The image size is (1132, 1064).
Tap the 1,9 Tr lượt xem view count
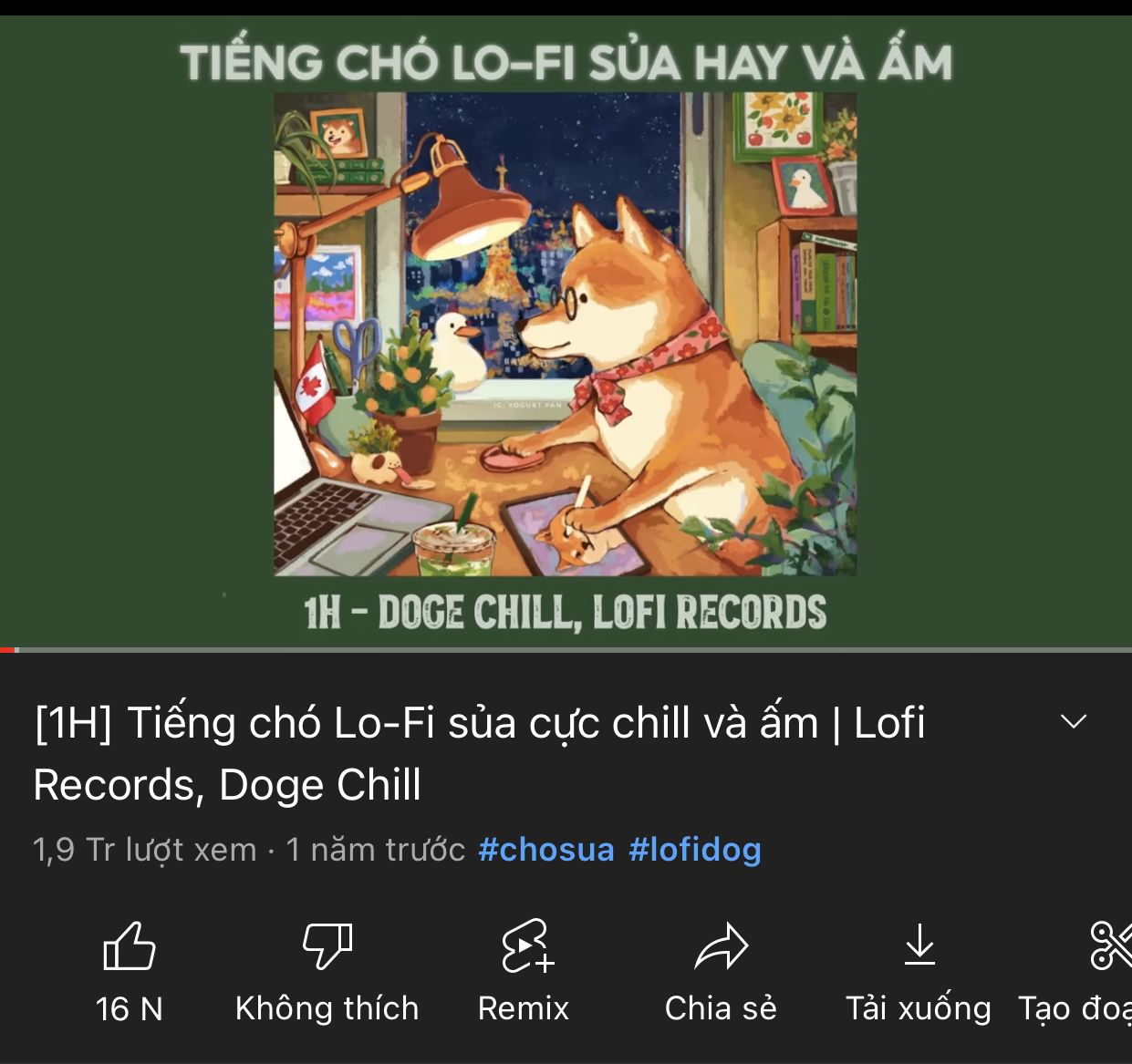tap(145, 849)
